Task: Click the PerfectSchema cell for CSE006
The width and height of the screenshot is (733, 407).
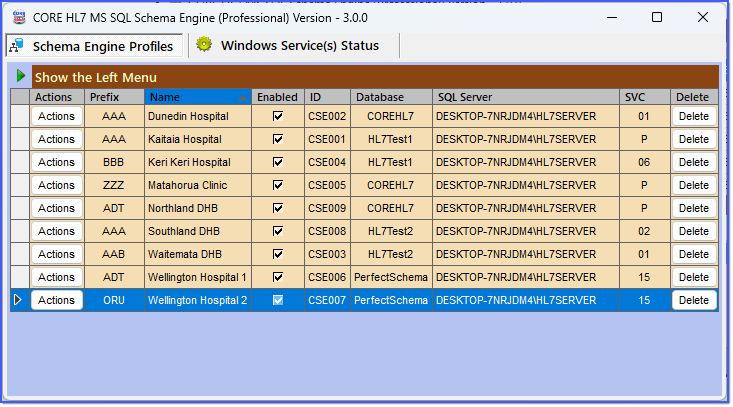Action: 391,277
